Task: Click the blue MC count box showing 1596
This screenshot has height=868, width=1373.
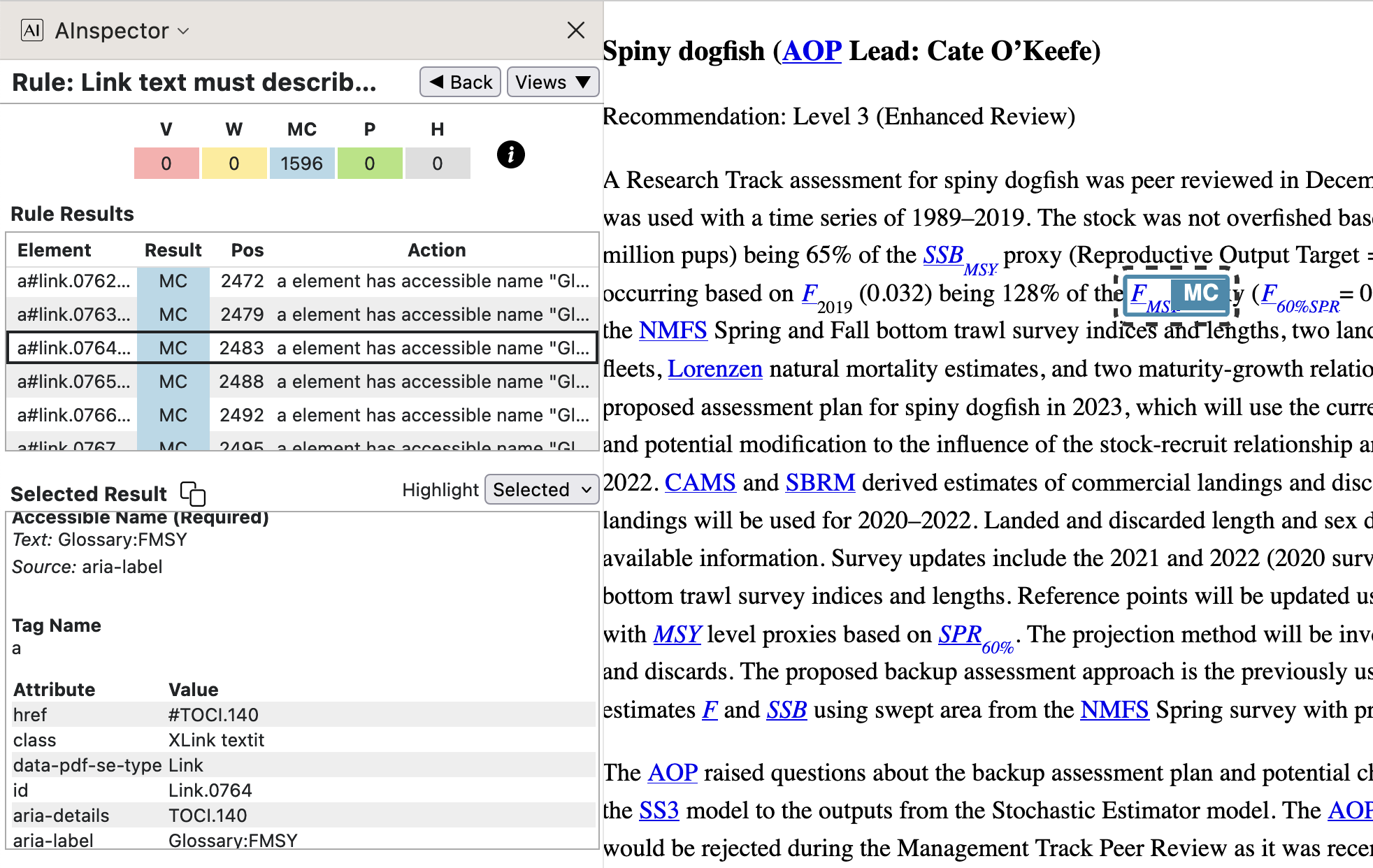Action: [x=301, y=164]
